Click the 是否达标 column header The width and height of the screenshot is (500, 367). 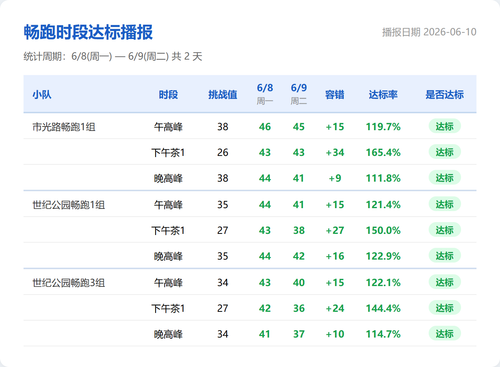pos(444,95)
